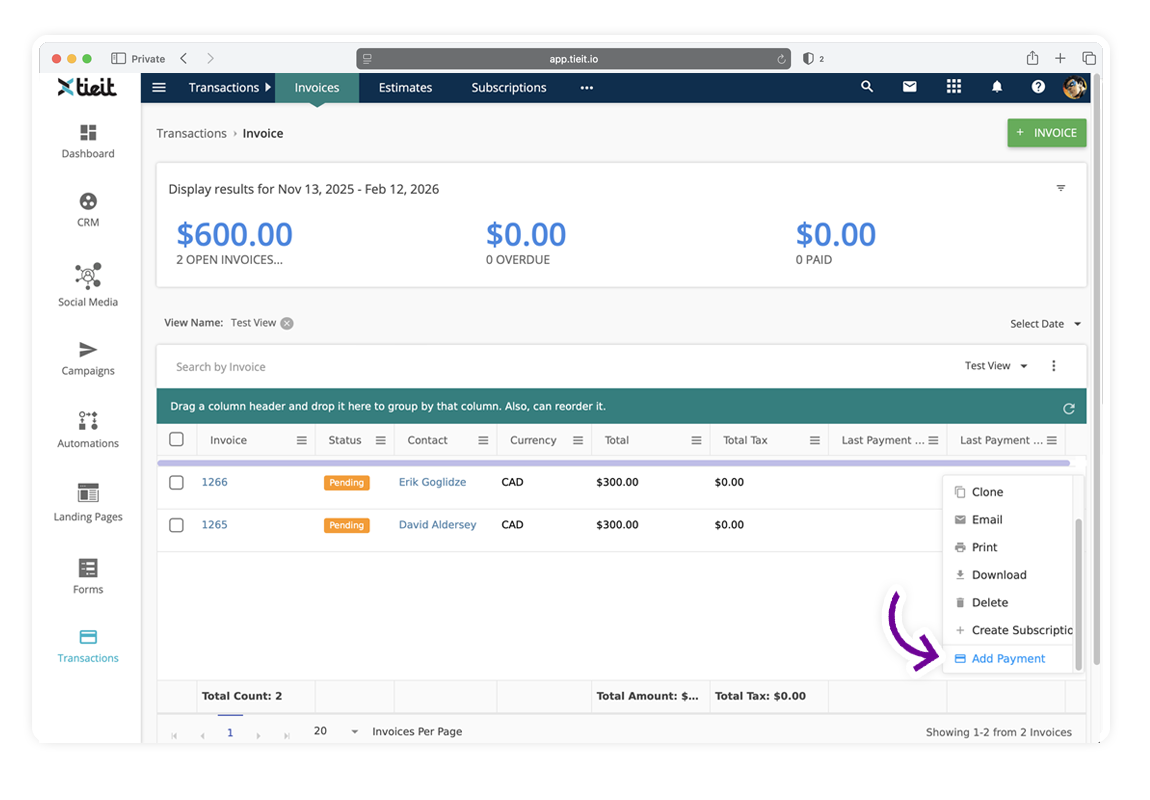Expand the Select Date dropdown
1150x800 pixels.
[x=1045, y=324]
